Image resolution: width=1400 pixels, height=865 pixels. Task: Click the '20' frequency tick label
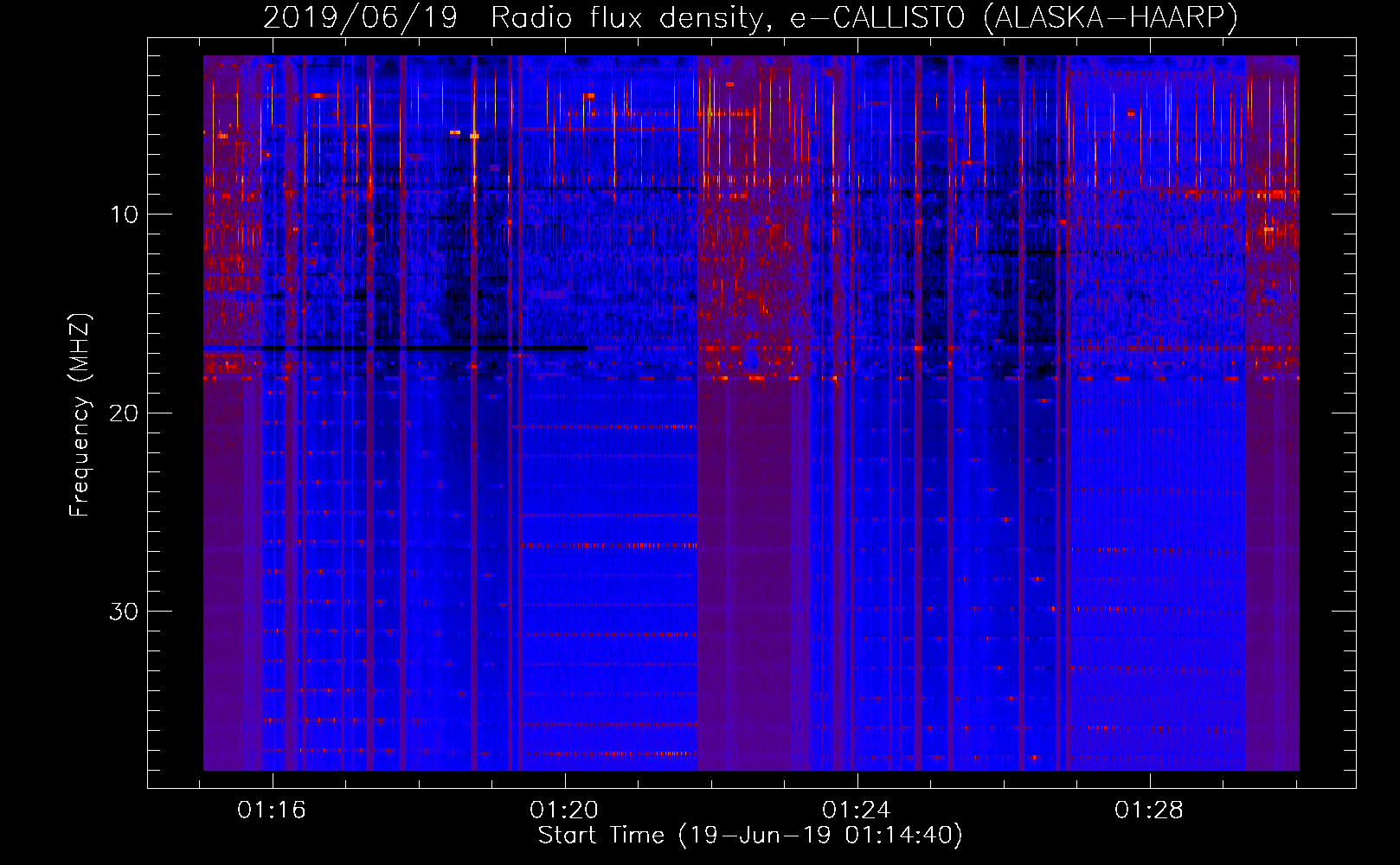[x=124, y=413]
